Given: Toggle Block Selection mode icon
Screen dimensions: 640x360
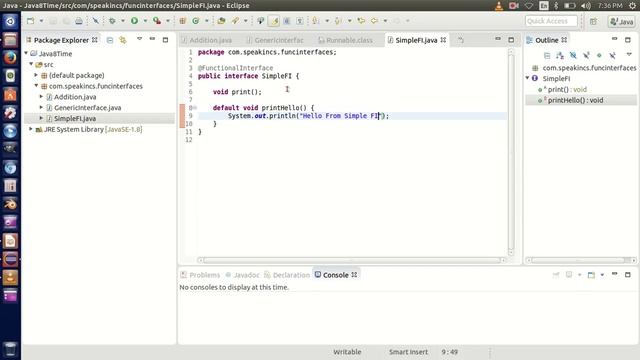Looking at the screenshot, I should [x=287, y=21].
